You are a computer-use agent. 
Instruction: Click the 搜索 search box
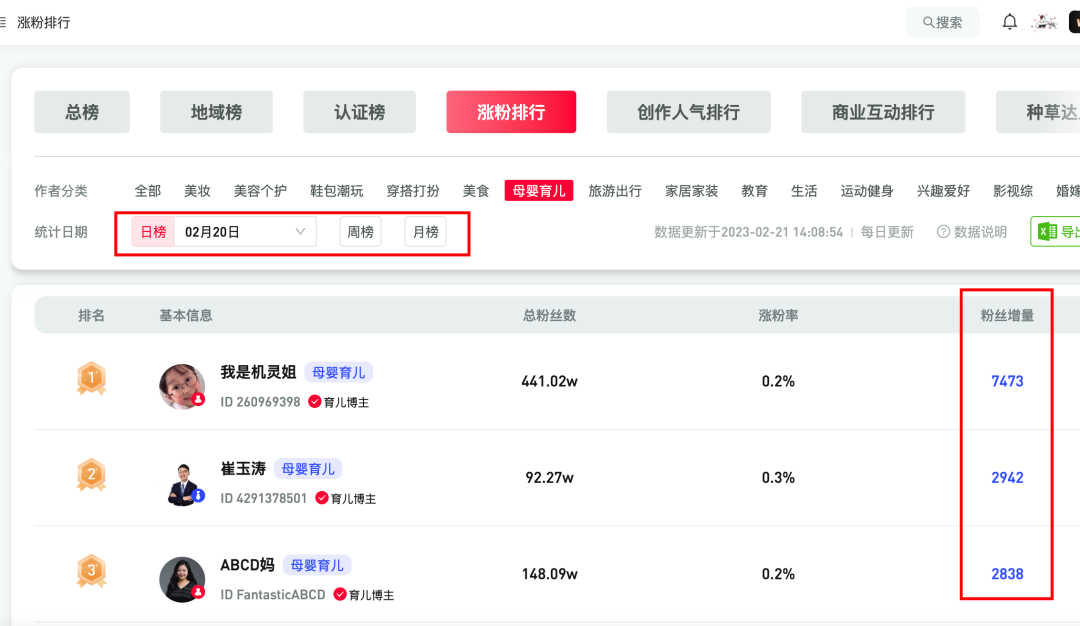942,22
